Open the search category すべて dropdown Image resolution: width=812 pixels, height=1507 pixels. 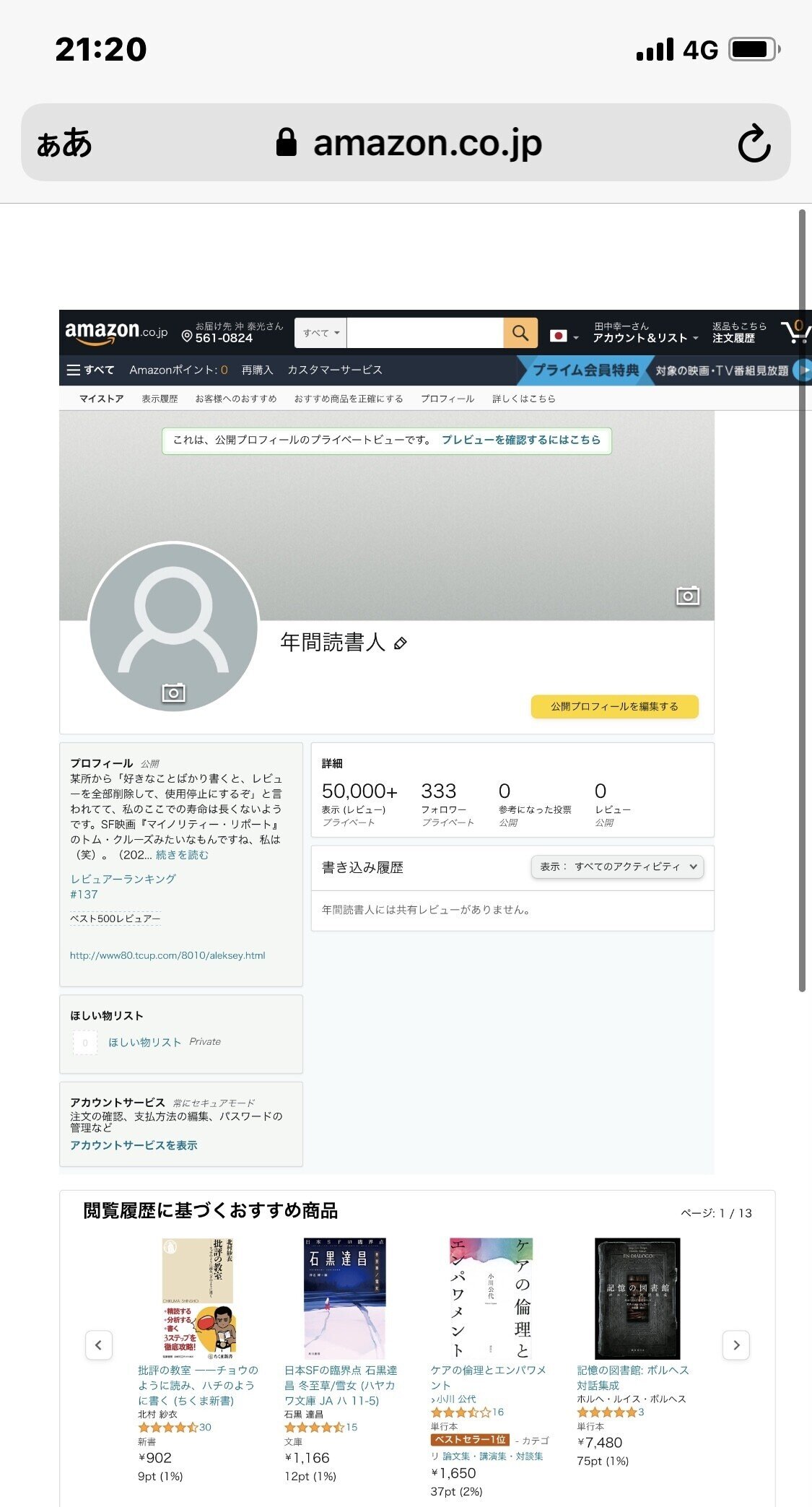pos(320,333)
